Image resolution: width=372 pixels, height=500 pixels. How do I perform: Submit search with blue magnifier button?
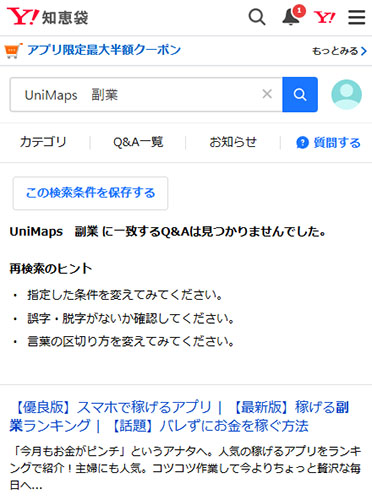point(300,95)
